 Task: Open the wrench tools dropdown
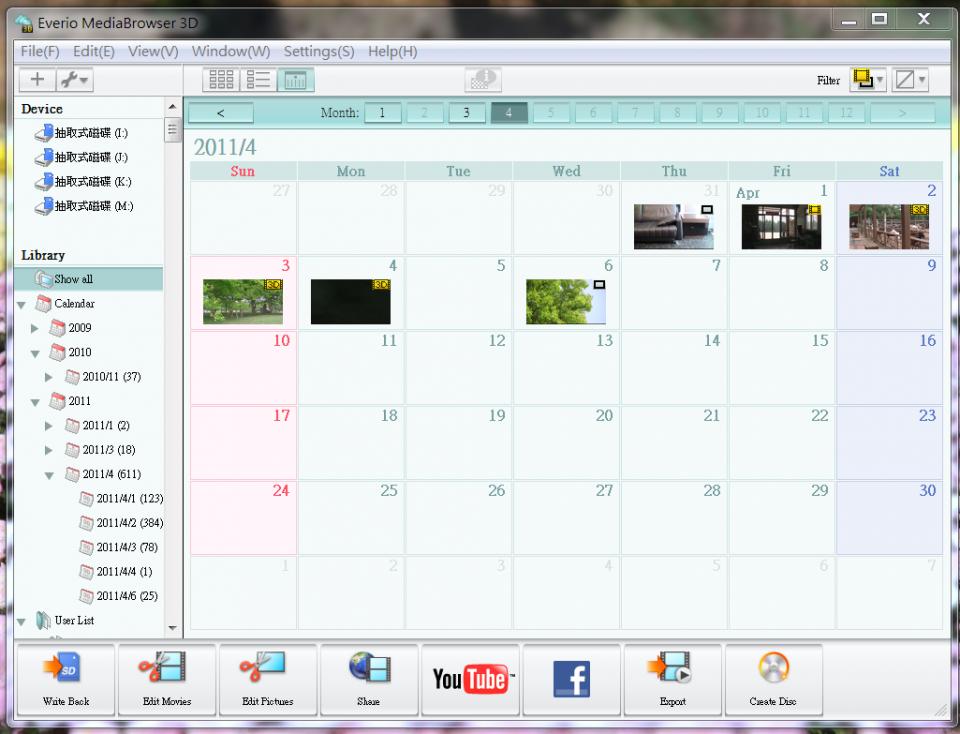point(75,80)
